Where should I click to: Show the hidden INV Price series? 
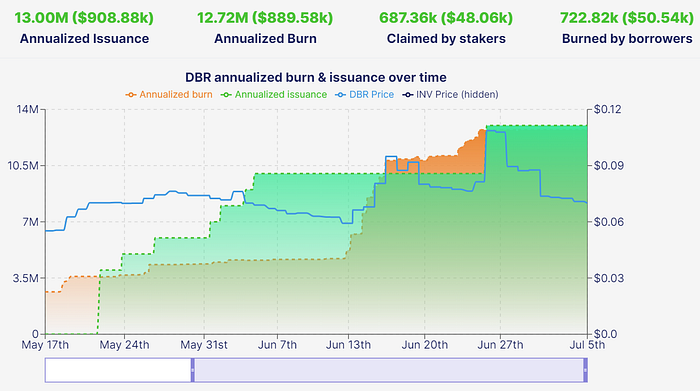pyautogui.click(x=450, y=95)
